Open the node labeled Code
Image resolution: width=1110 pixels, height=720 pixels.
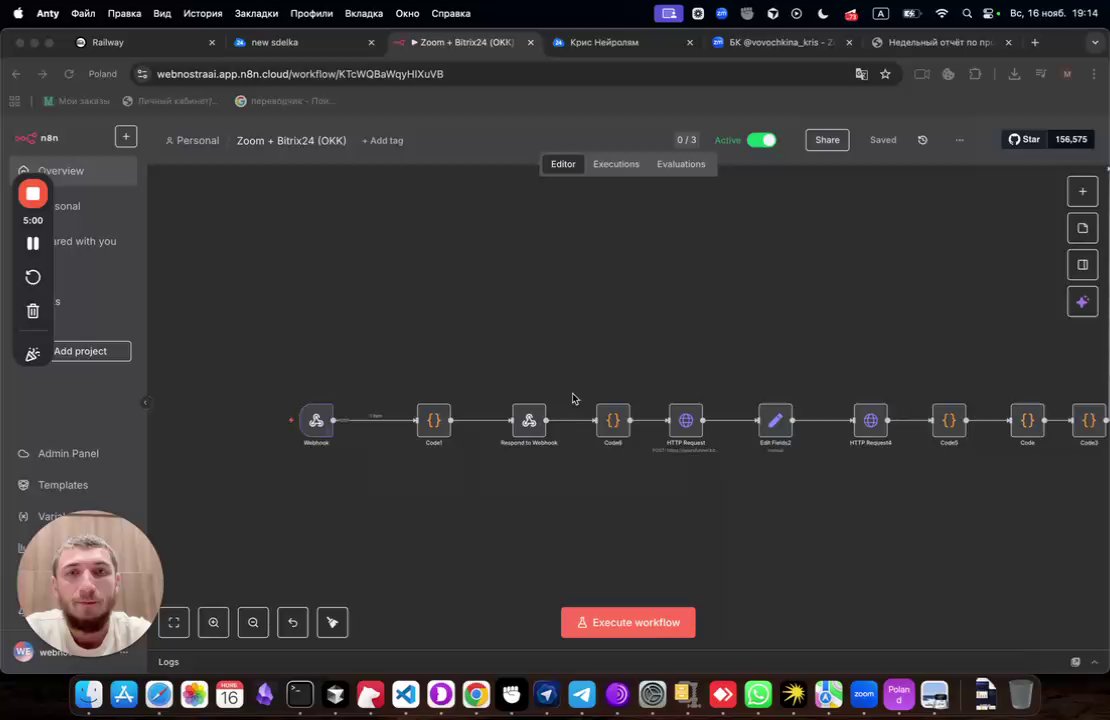(x=1027, y=421)
